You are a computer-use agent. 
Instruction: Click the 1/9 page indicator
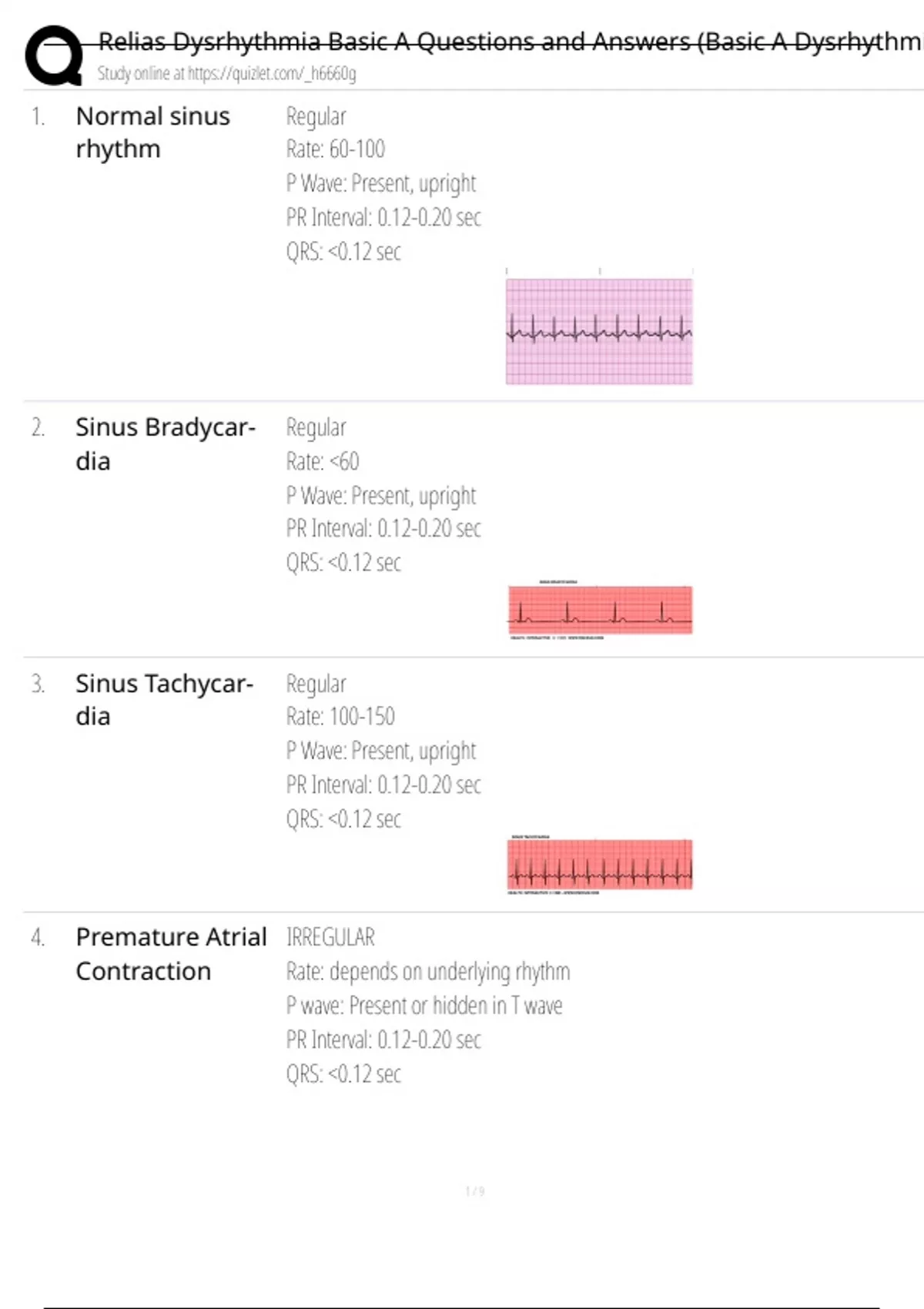tap(475, 1191)
